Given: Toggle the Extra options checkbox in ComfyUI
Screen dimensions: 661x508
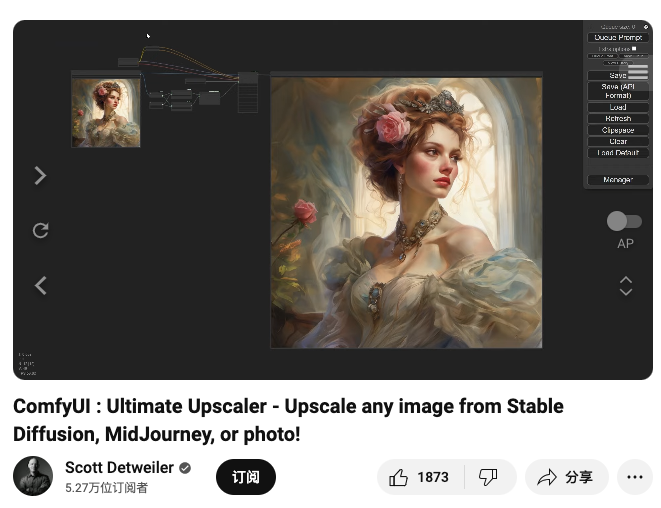Looking at the screenshot, I should pos(634,48).
